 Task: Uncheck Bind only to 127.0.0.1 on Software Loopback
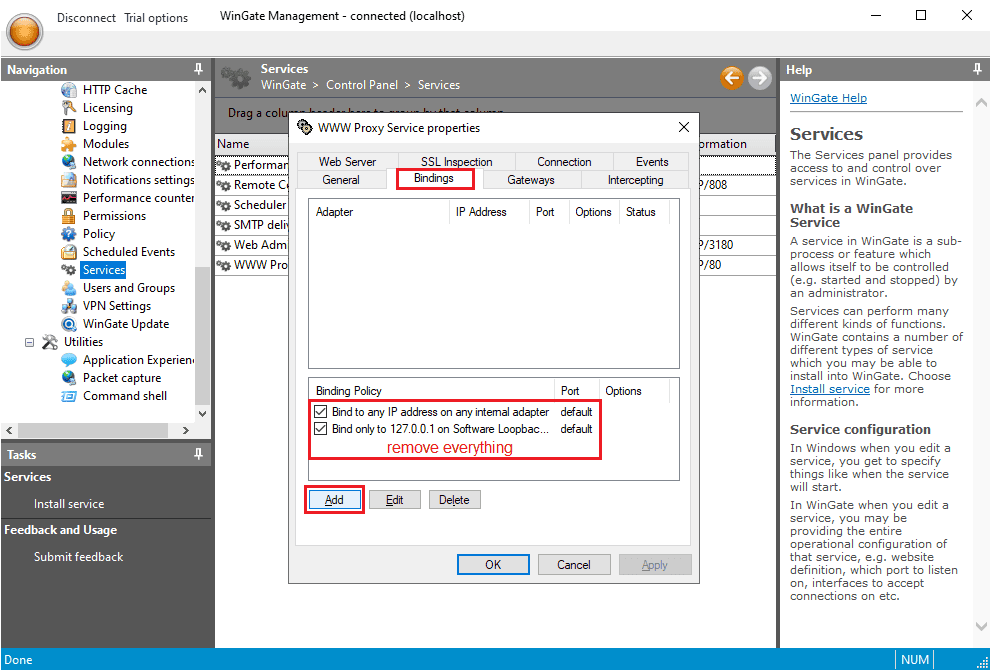click(320, 429)
